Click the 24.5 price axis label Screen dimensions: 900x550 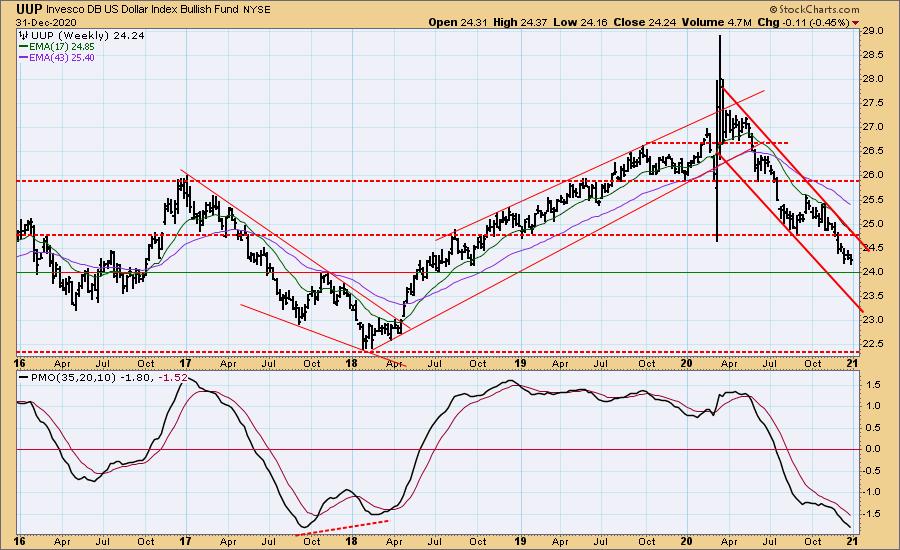click(872, 248)
